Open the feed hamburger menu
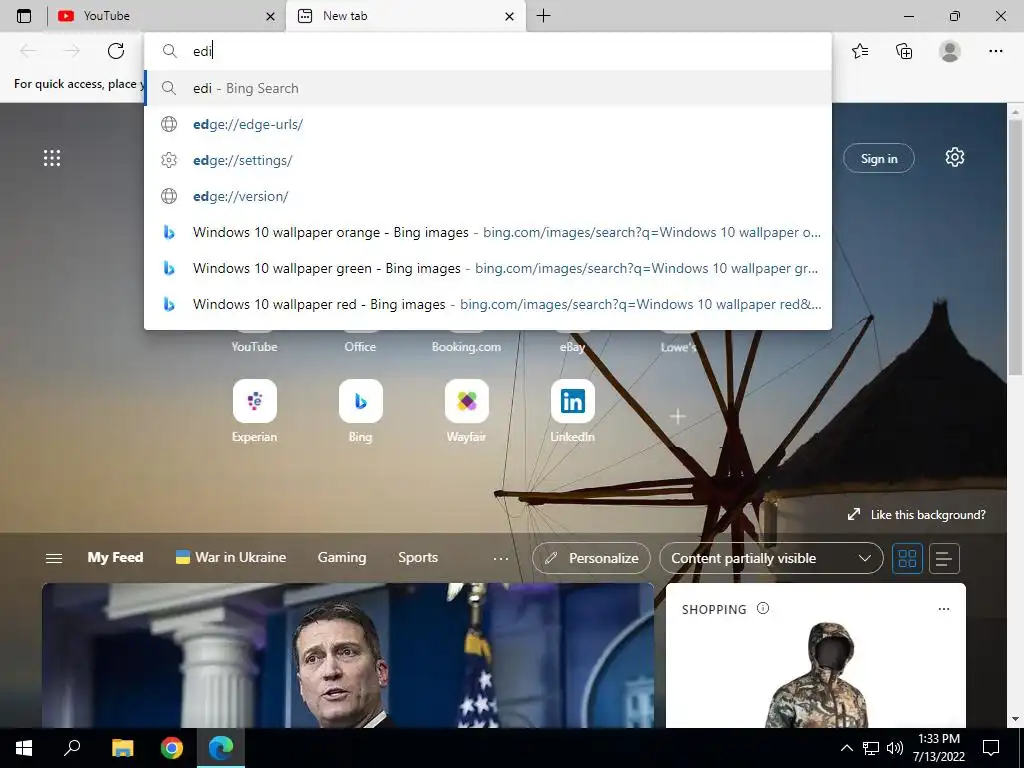Viewport: 1024px width, 768px height. coord(54,558)
